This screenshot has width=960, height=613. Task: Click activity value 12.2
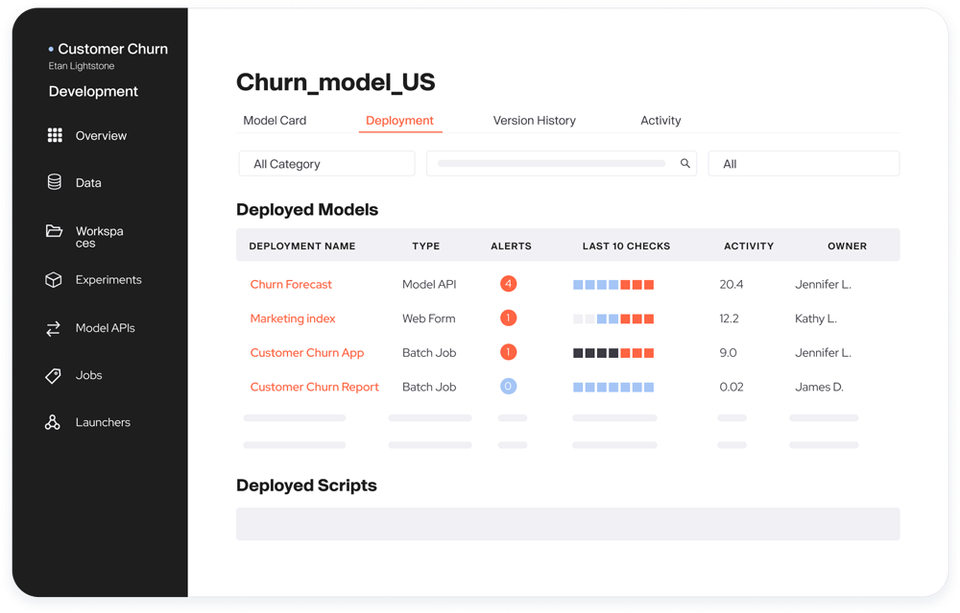click(x=729, y=318)
